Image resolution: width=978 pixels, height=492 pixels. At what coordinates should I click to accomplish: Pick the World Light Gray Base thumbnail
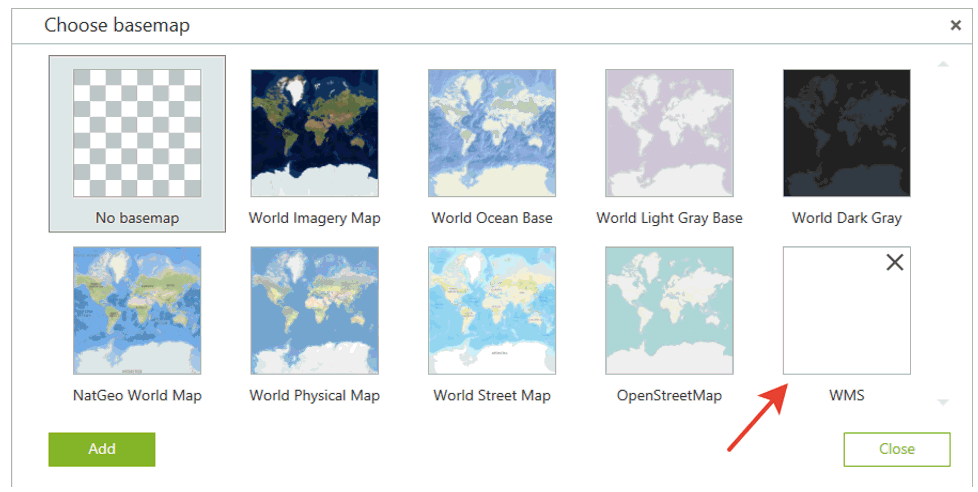(669, 133)
